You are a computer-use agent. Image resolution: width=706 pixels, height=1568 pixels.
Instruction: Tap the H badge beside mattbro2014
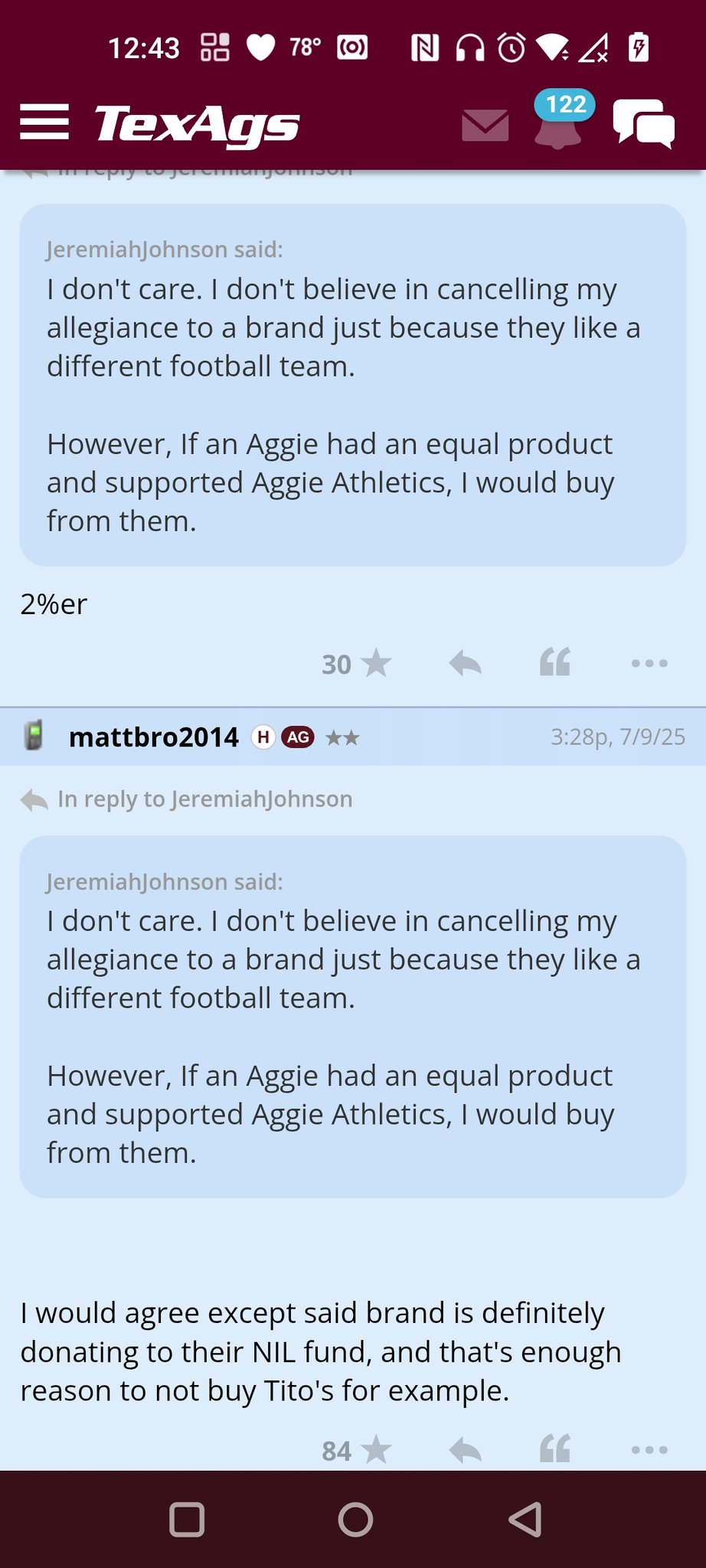pos(263,737)
